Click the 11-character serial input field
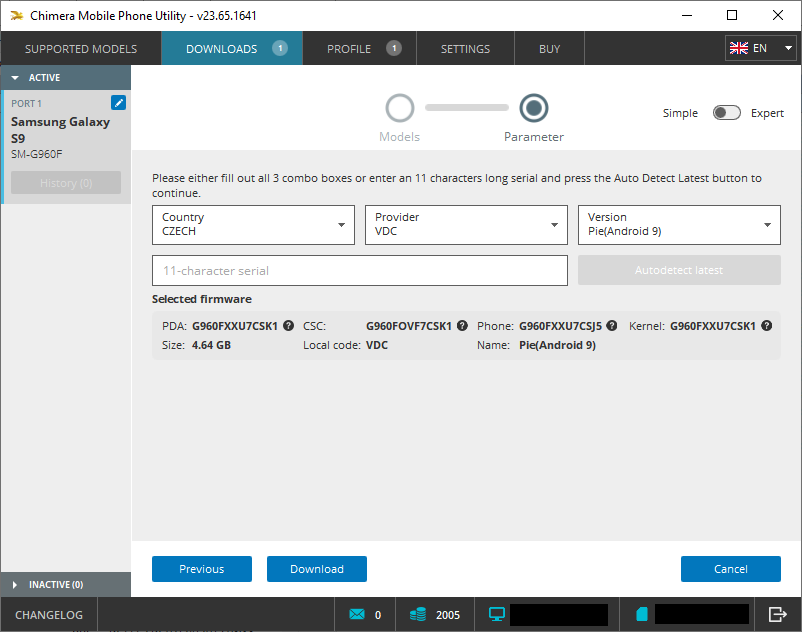 (360, 270)
